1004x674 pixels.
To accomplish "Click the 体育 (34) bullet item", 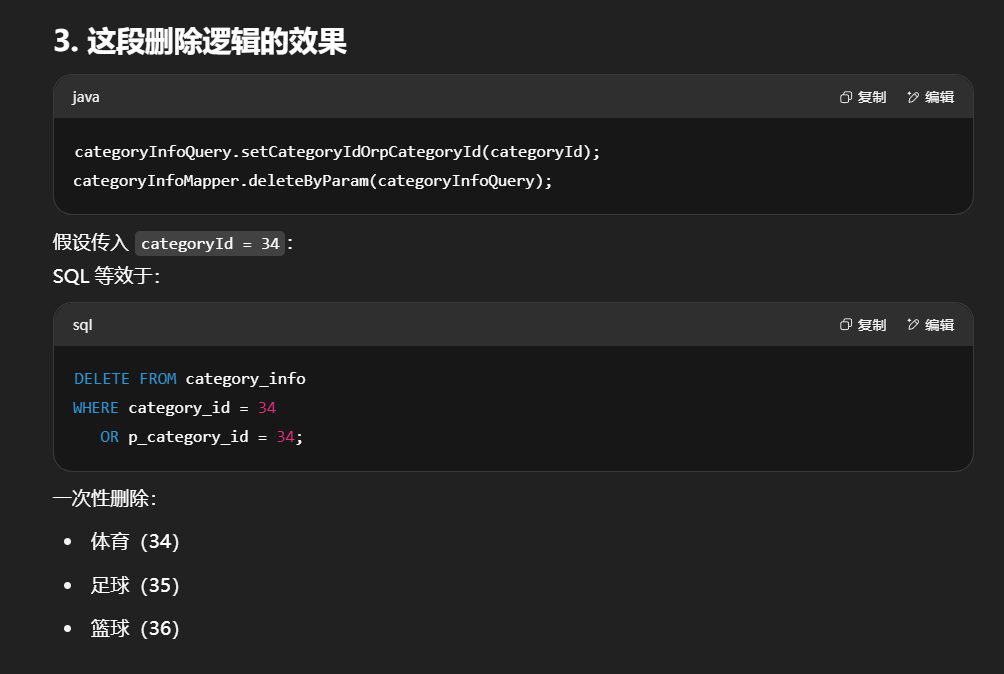I will 135,541.
